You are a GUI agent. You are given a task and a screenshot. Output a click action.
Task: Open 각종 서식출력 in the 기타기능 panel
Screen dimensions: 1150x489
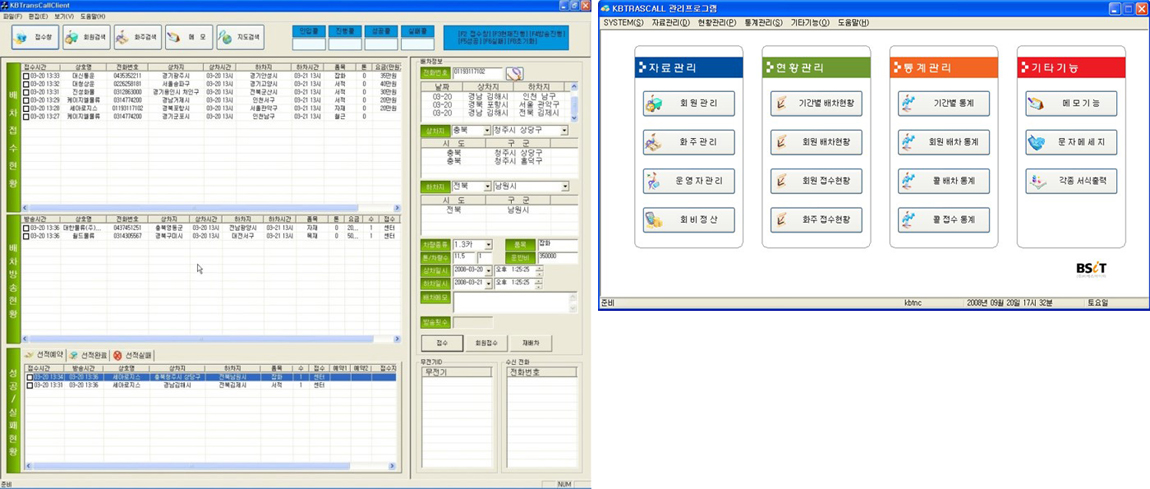coord(1072,181)
